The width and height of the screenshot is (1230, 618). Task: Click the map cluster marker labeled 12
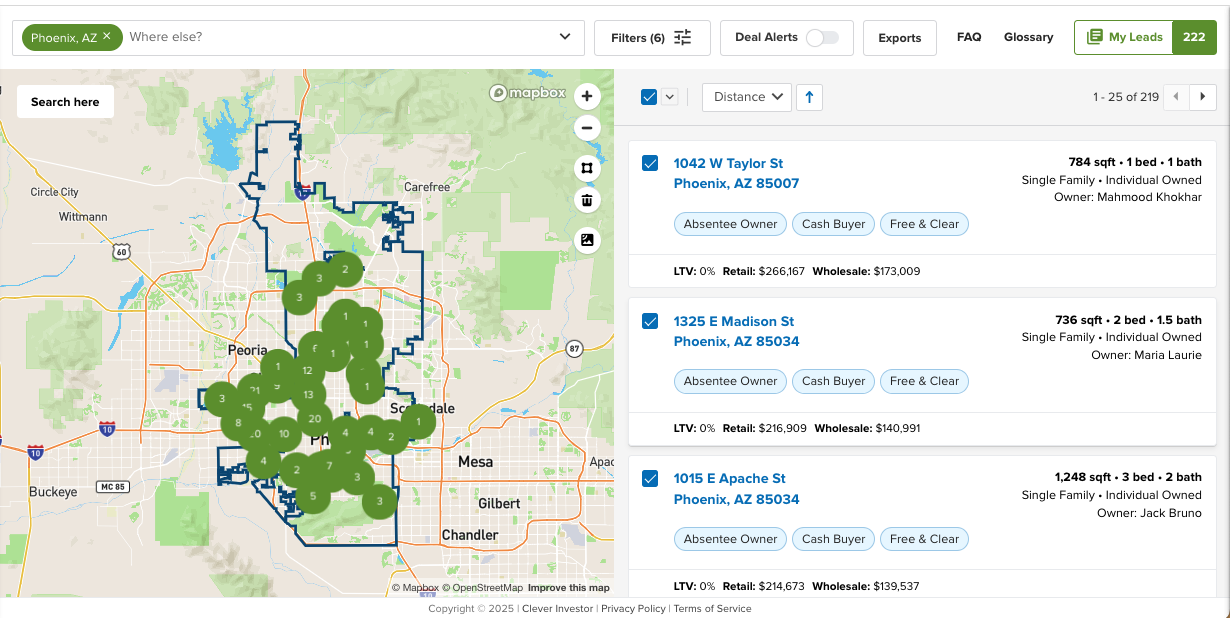(x=307, y=370)
